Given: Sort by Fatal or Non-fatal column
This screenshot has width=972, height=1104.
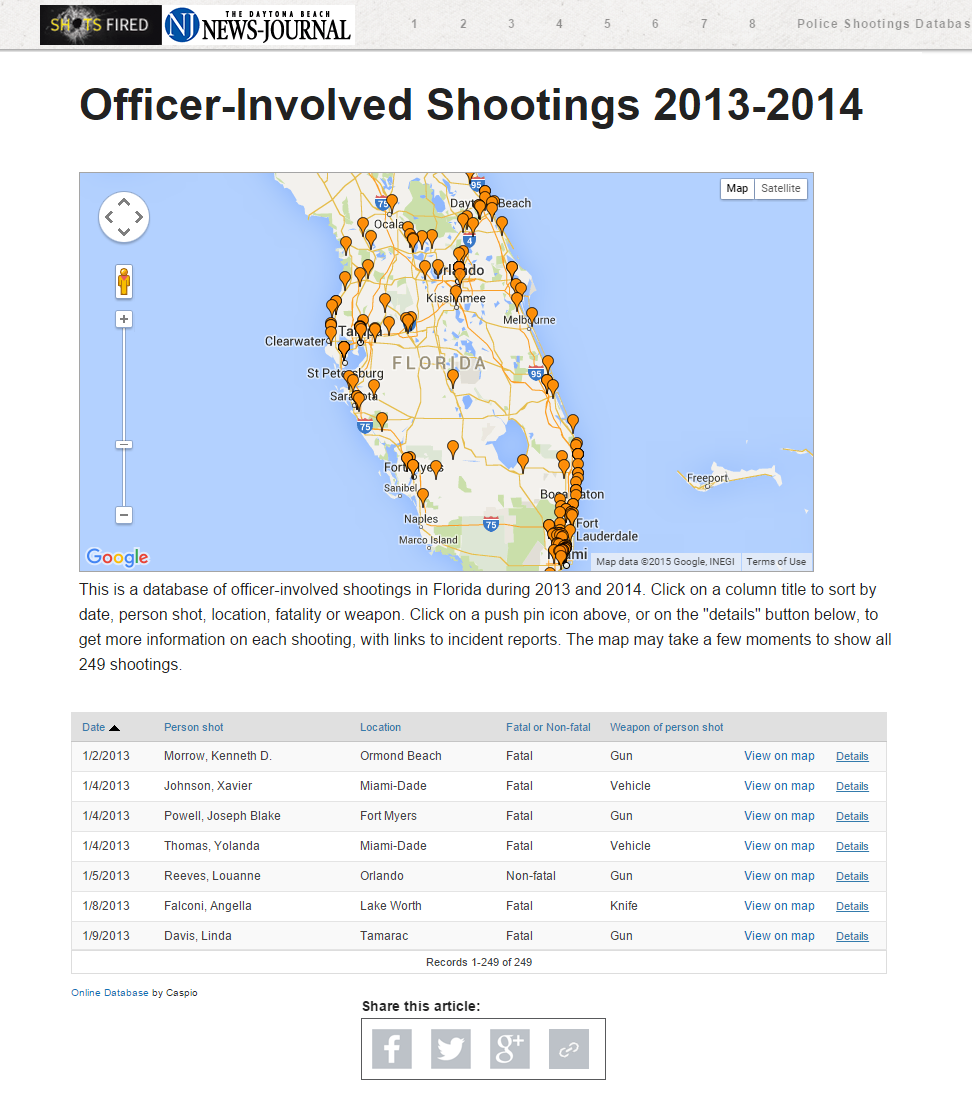Looking at the screenshot, I should tap(548, 727).
